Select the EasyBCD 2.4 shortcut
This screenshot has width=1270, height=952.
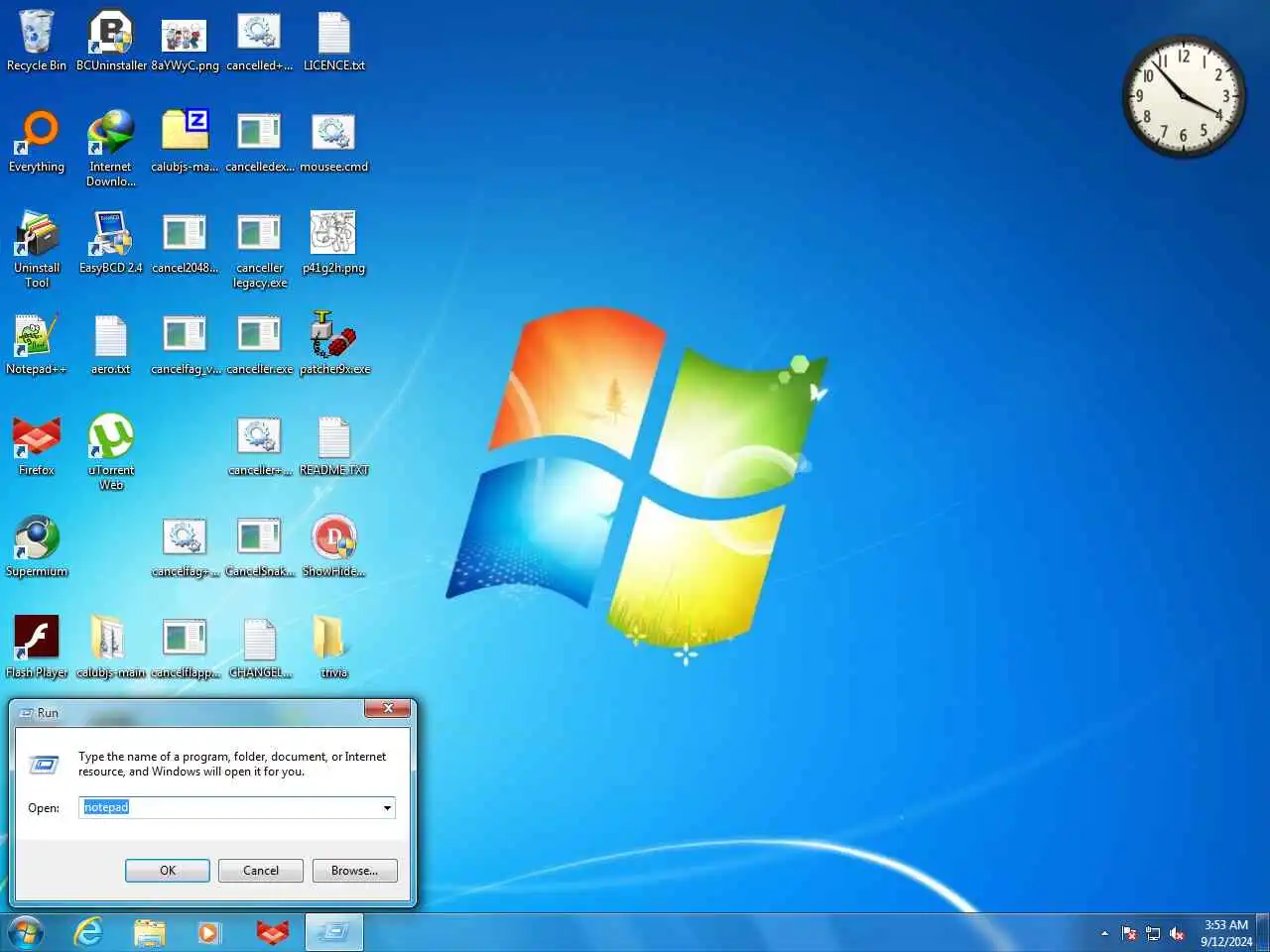click(111, 244)
